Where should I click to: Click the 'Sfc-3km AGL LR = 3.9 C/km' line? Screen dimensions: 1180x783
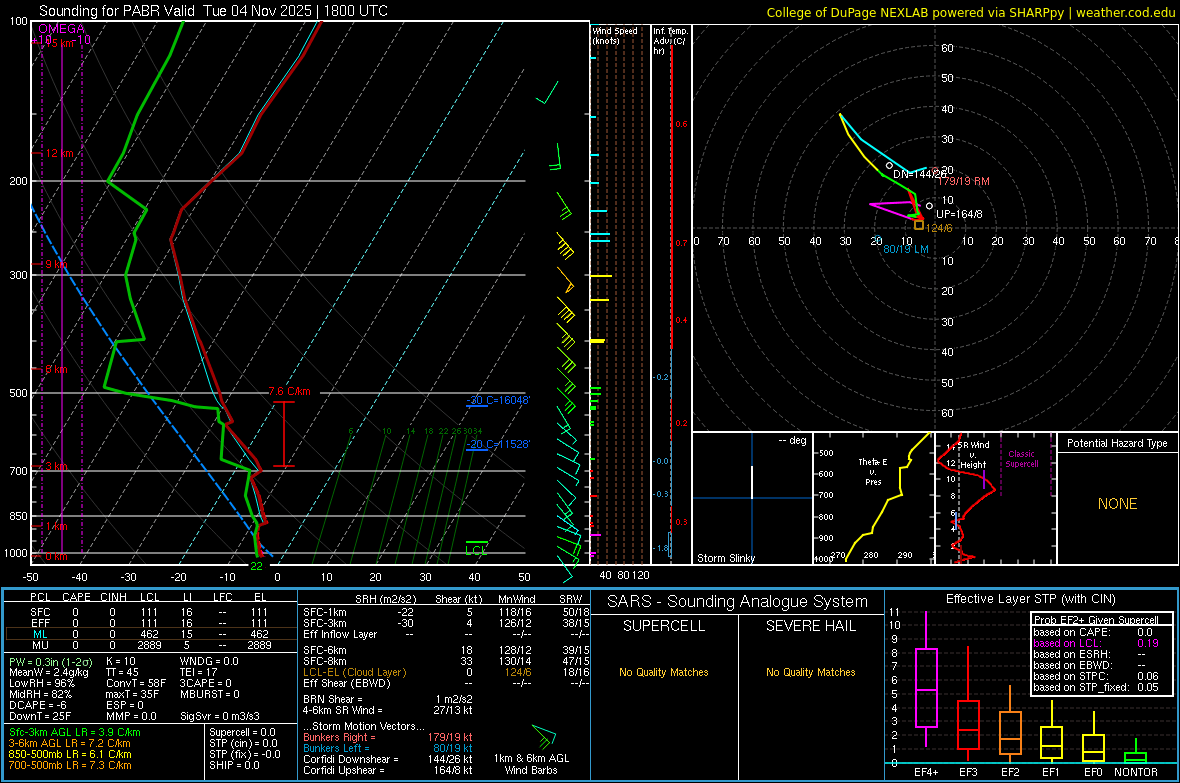click(75, 732)
